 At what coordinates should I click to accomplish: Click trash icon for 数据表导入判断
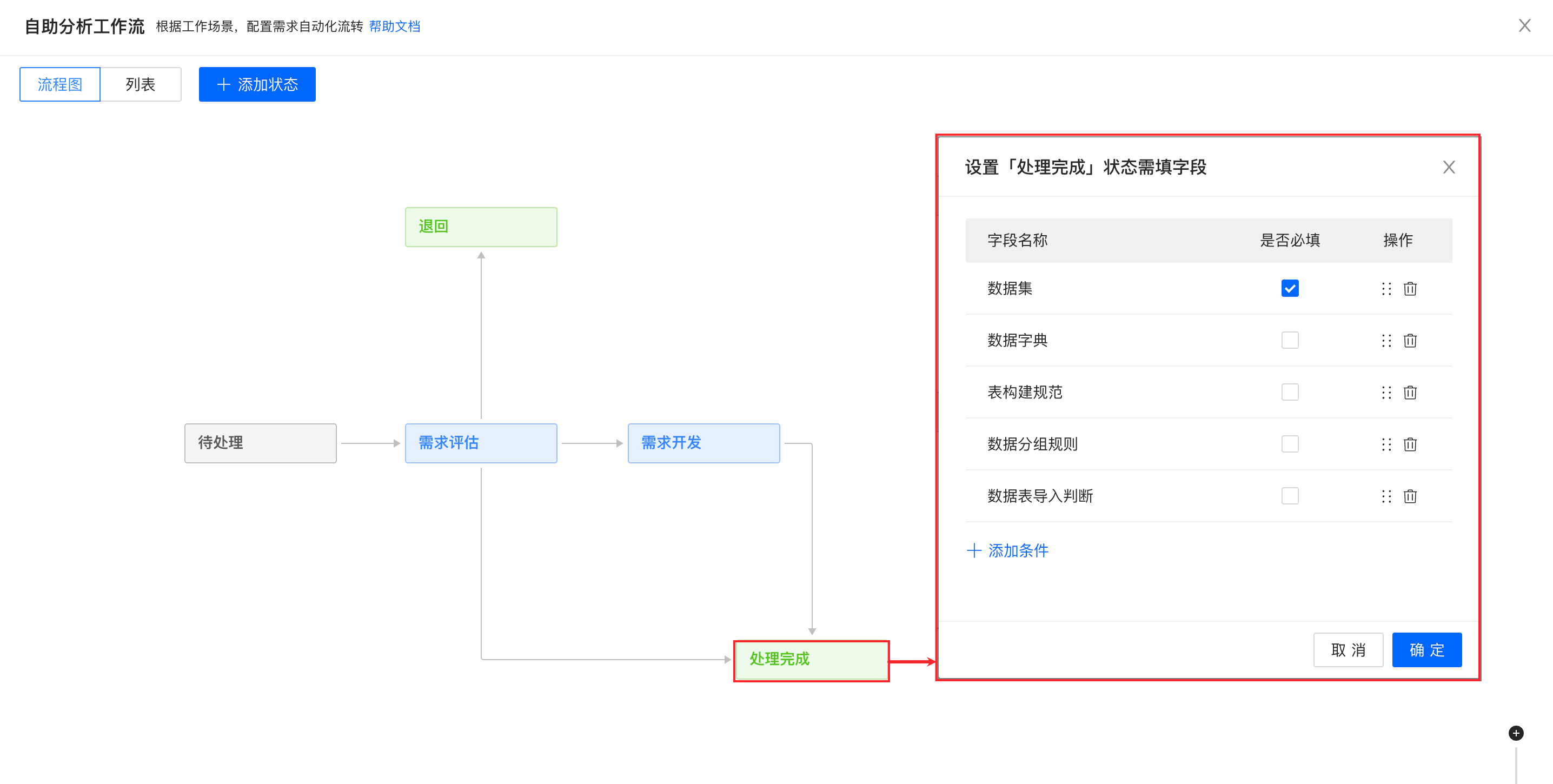[x=1410, y=496]
